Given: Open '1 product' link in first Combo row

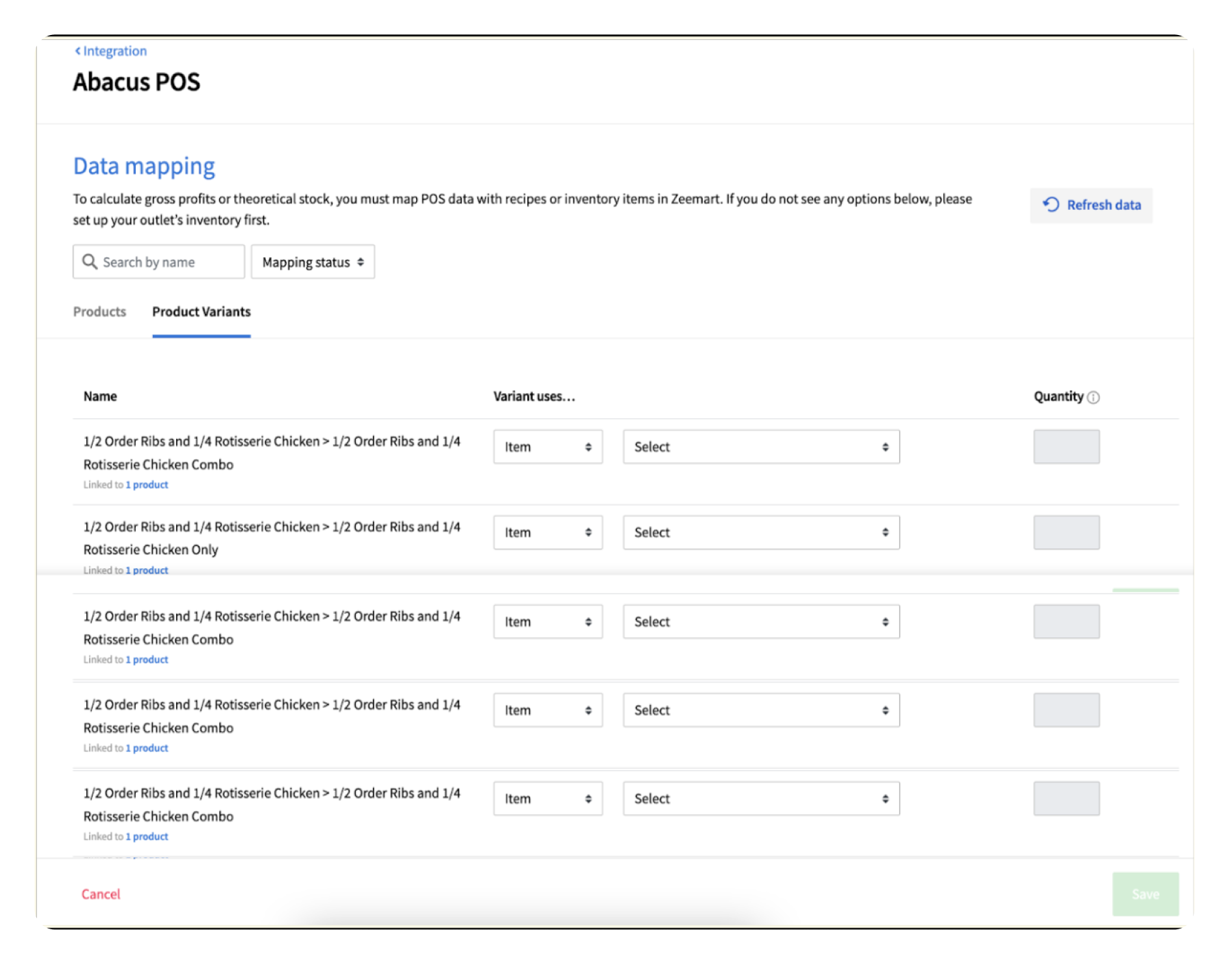Looking at the screenshot, I should (147, 484).
